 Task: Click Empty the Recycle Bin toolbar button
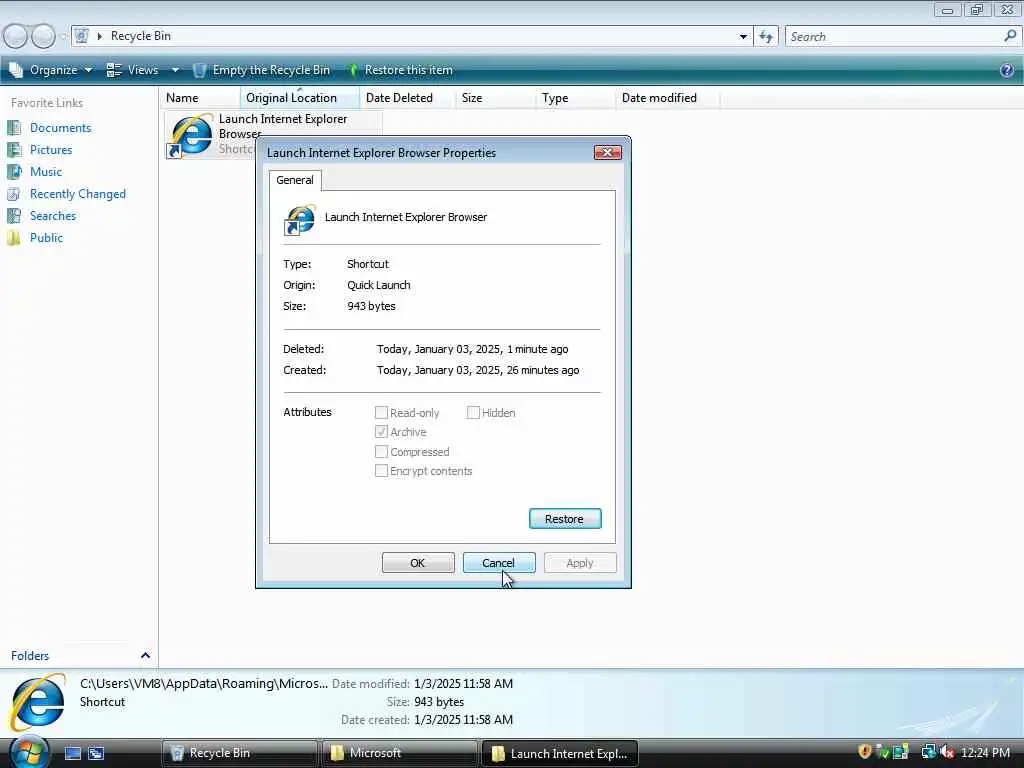[x=262, y=70]
